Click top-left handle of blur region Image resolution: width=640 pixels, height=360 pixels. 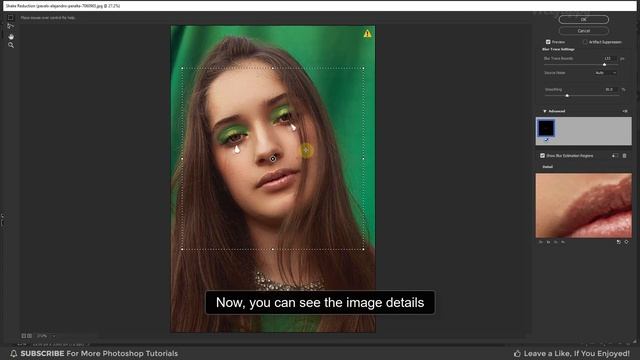[x=182, y=68]
